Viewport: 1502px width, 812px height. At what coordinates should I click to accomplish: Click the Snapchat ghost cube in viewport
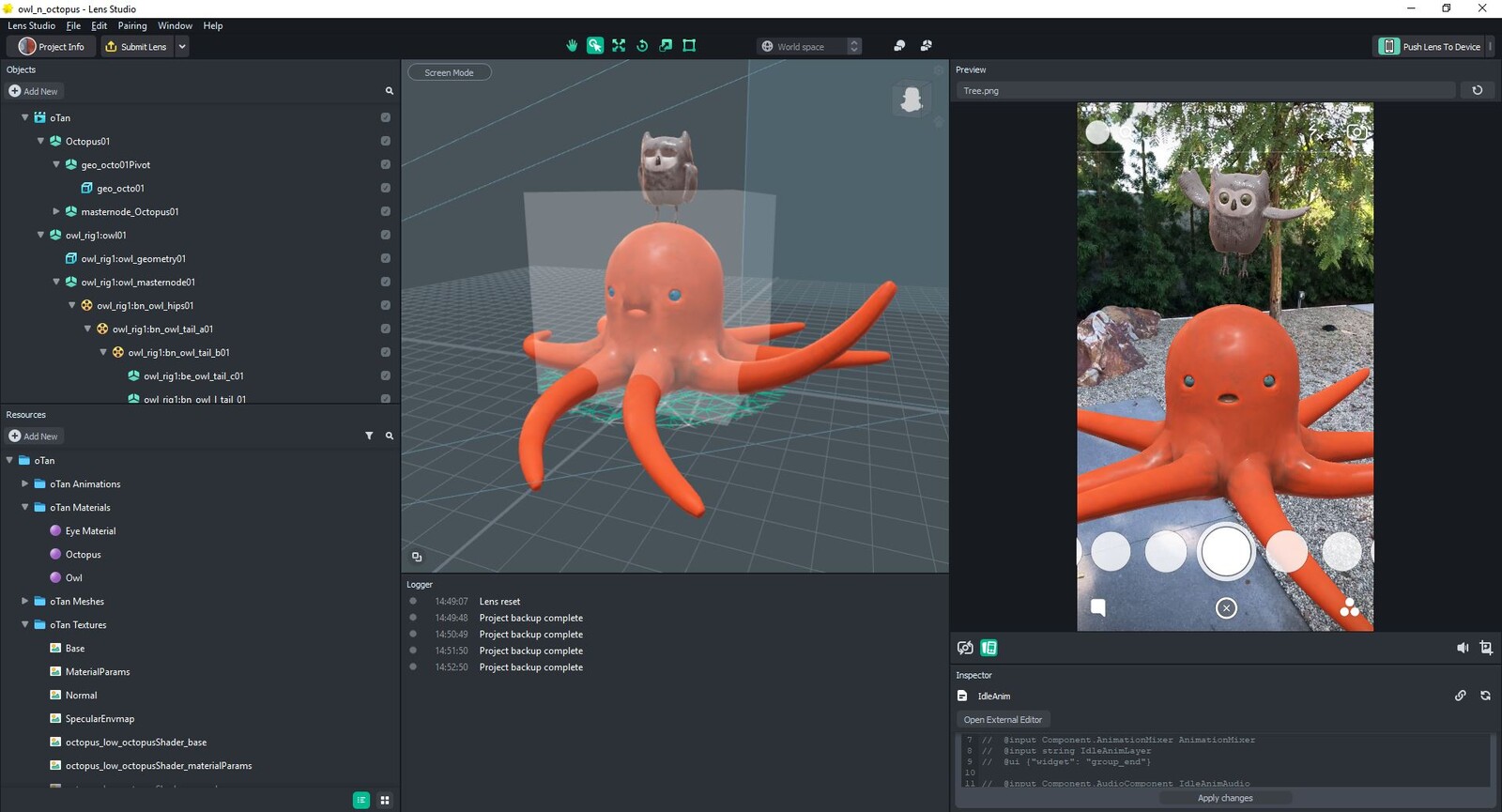(x=911, y=99)
